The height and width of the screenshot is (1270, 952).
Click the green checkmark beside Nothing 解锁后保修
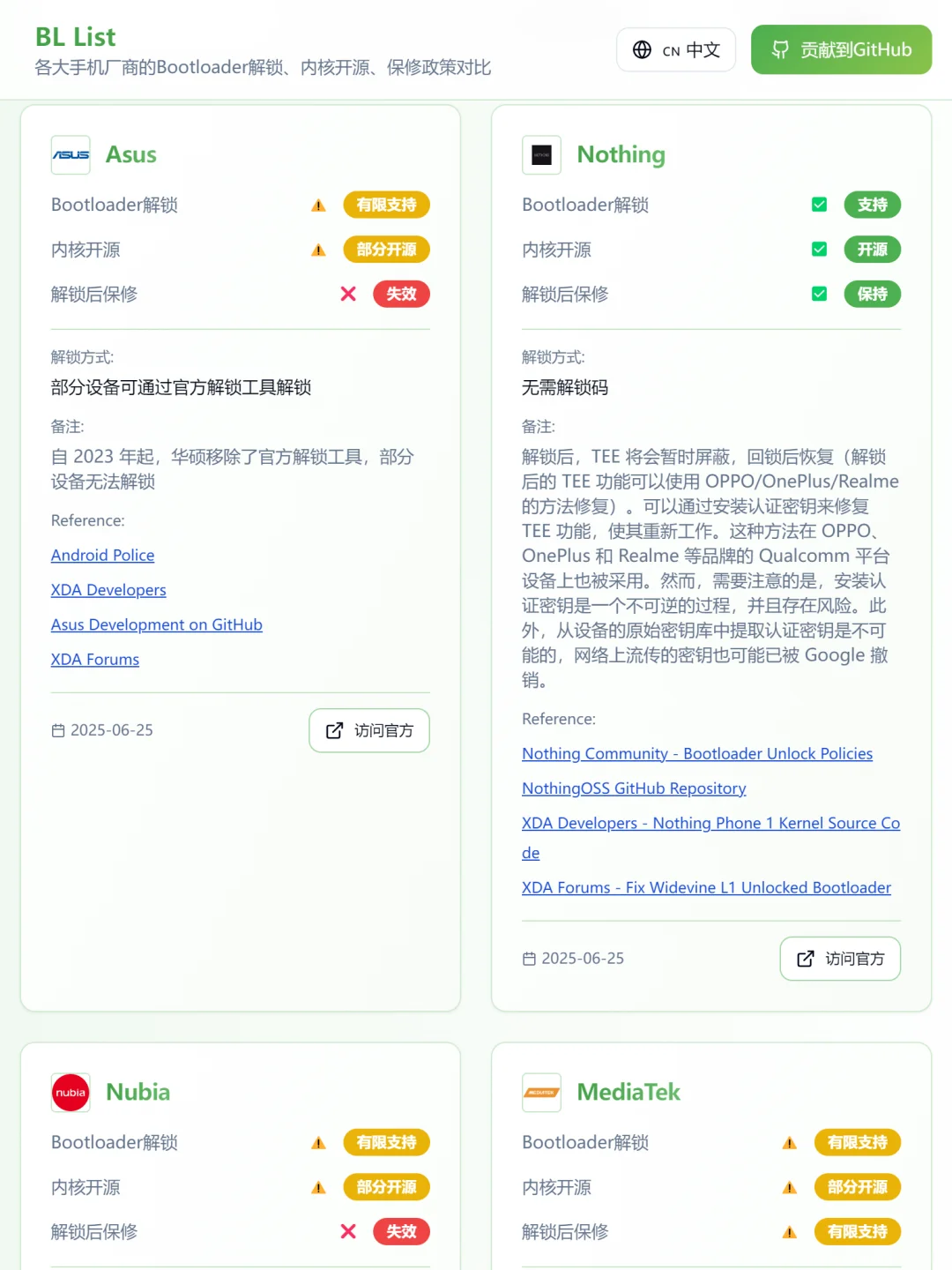[x=819, y=294]
